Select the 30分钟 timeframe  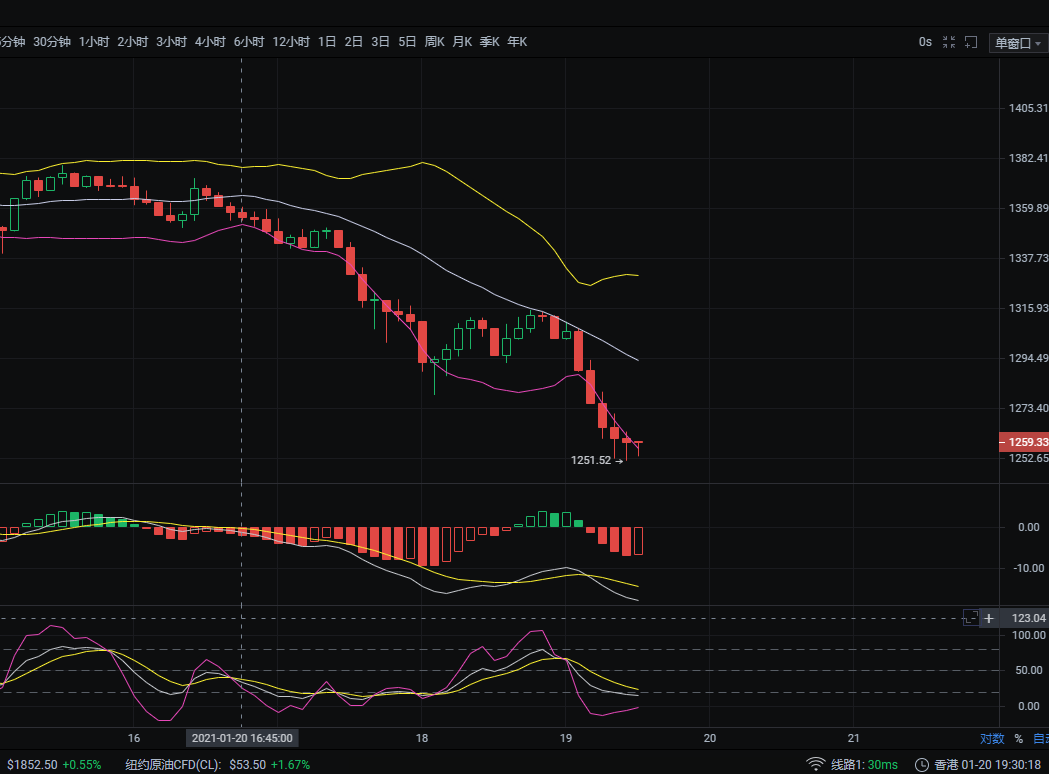coord(52,41)
